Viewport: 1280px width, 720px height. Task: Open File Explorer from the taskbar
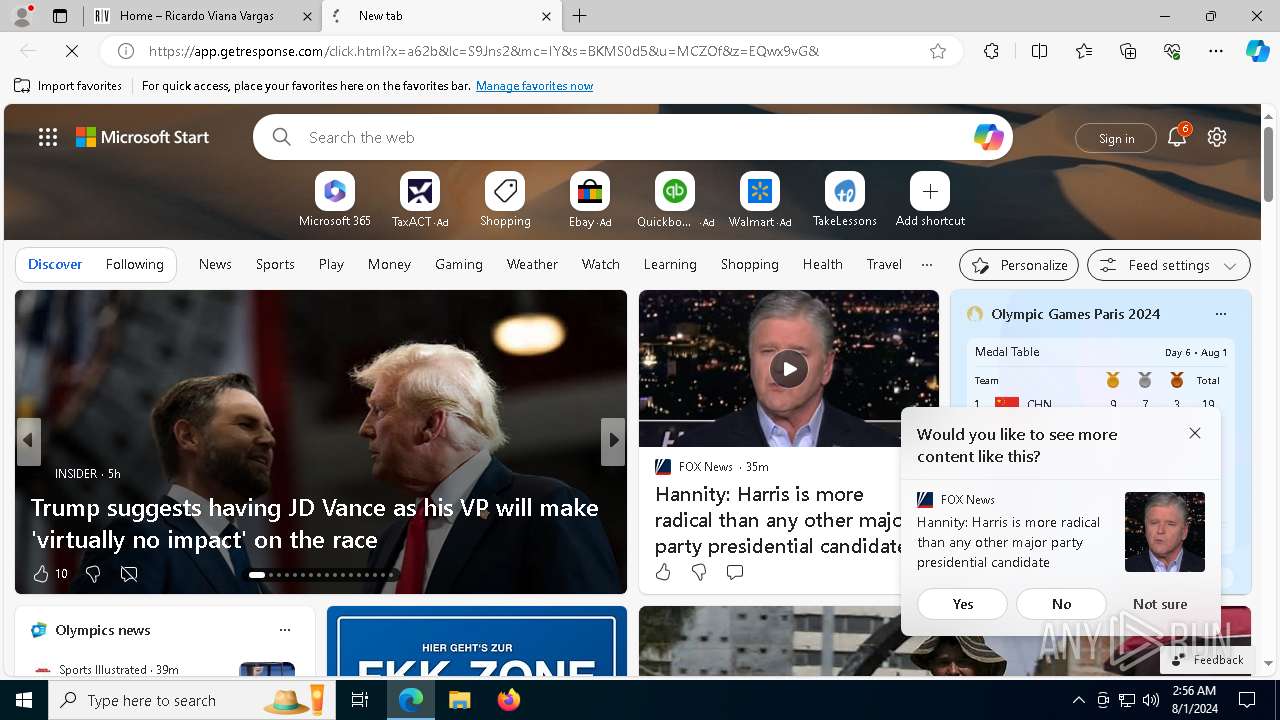click(459, 700)
